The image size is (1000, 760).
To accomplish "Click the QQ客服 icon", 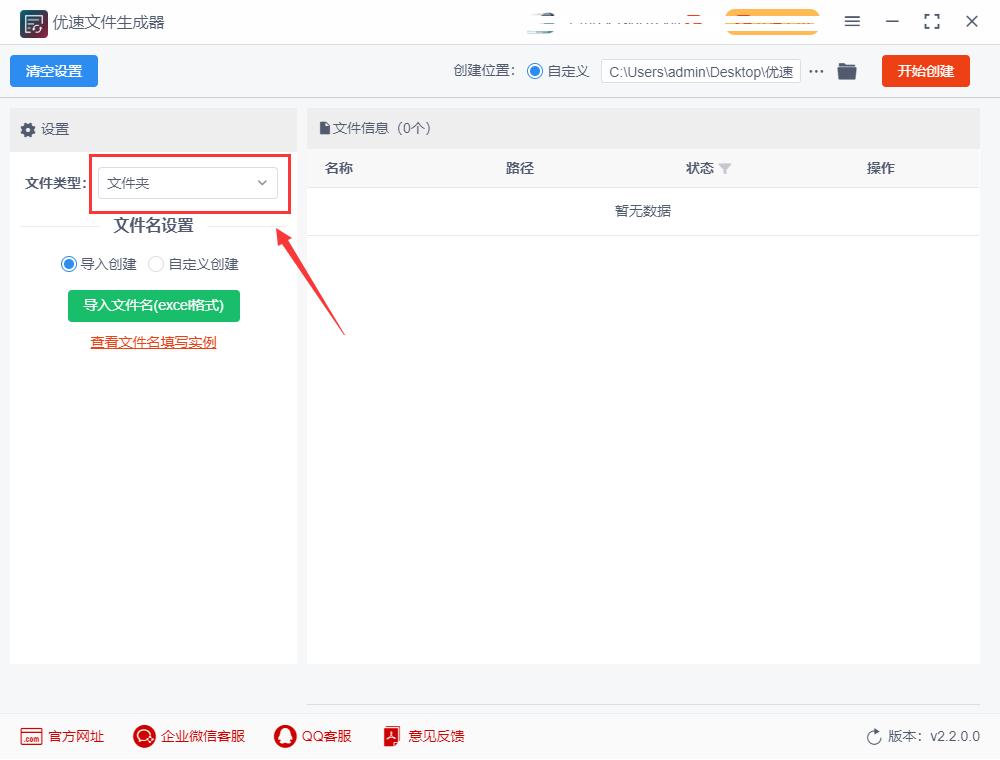I will point(281,736).
